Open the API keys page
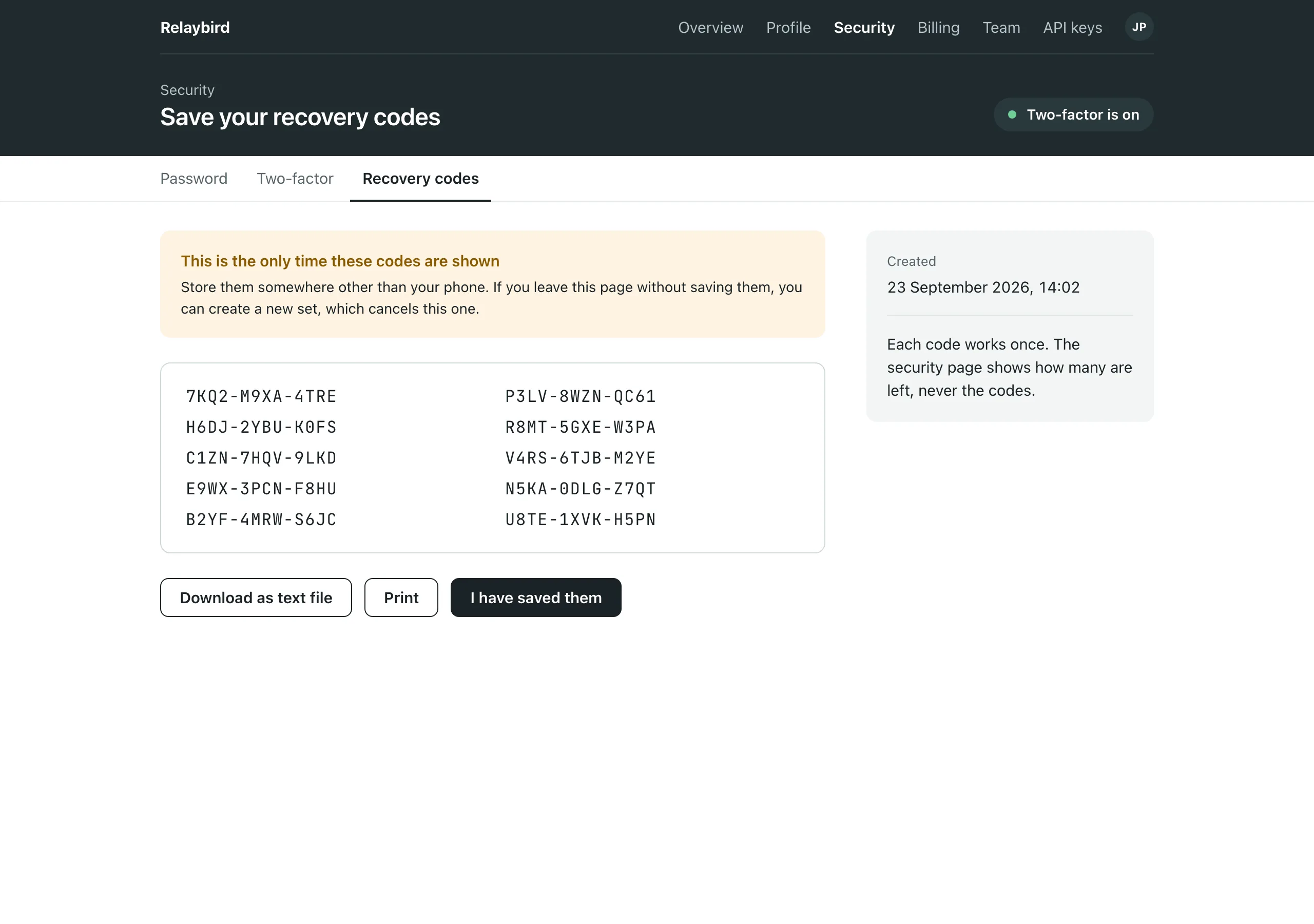The height and width of the screenshot is (924, 1314). pyautogui.click(x=1072, y=28)
